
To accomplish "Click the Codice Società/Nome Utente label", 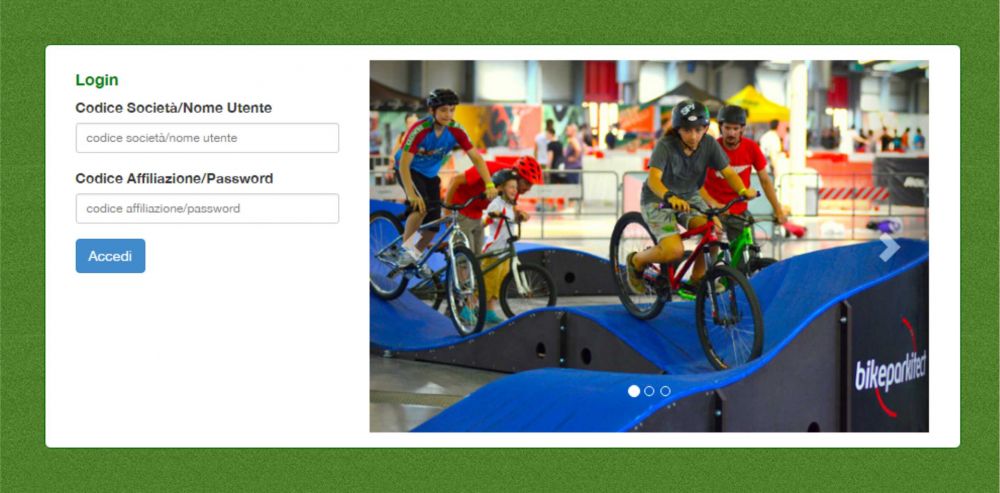I will pyautogui.click(x=173, y=108).
